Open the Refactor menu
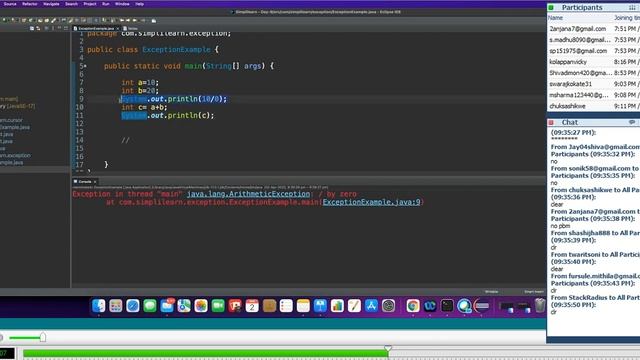The width and height of the screenshot is (640, 360). click(29, 4)
